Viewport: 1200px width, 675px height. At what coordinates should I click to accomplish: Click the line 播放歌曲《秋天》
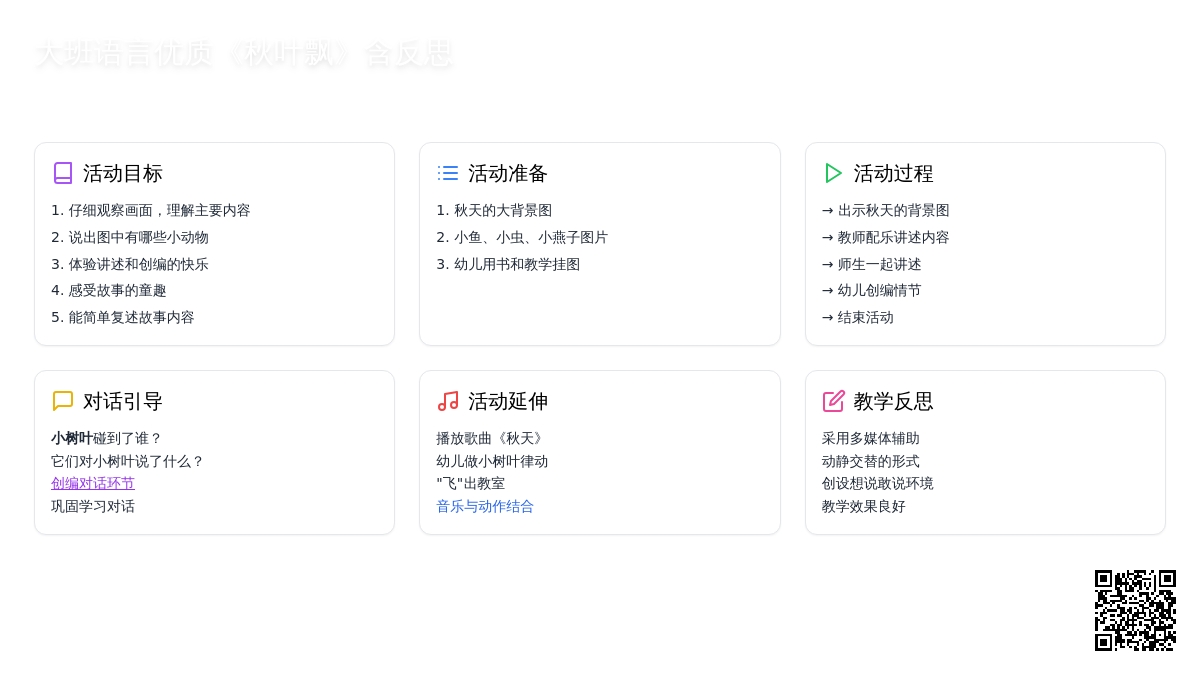tap(492, 439)
